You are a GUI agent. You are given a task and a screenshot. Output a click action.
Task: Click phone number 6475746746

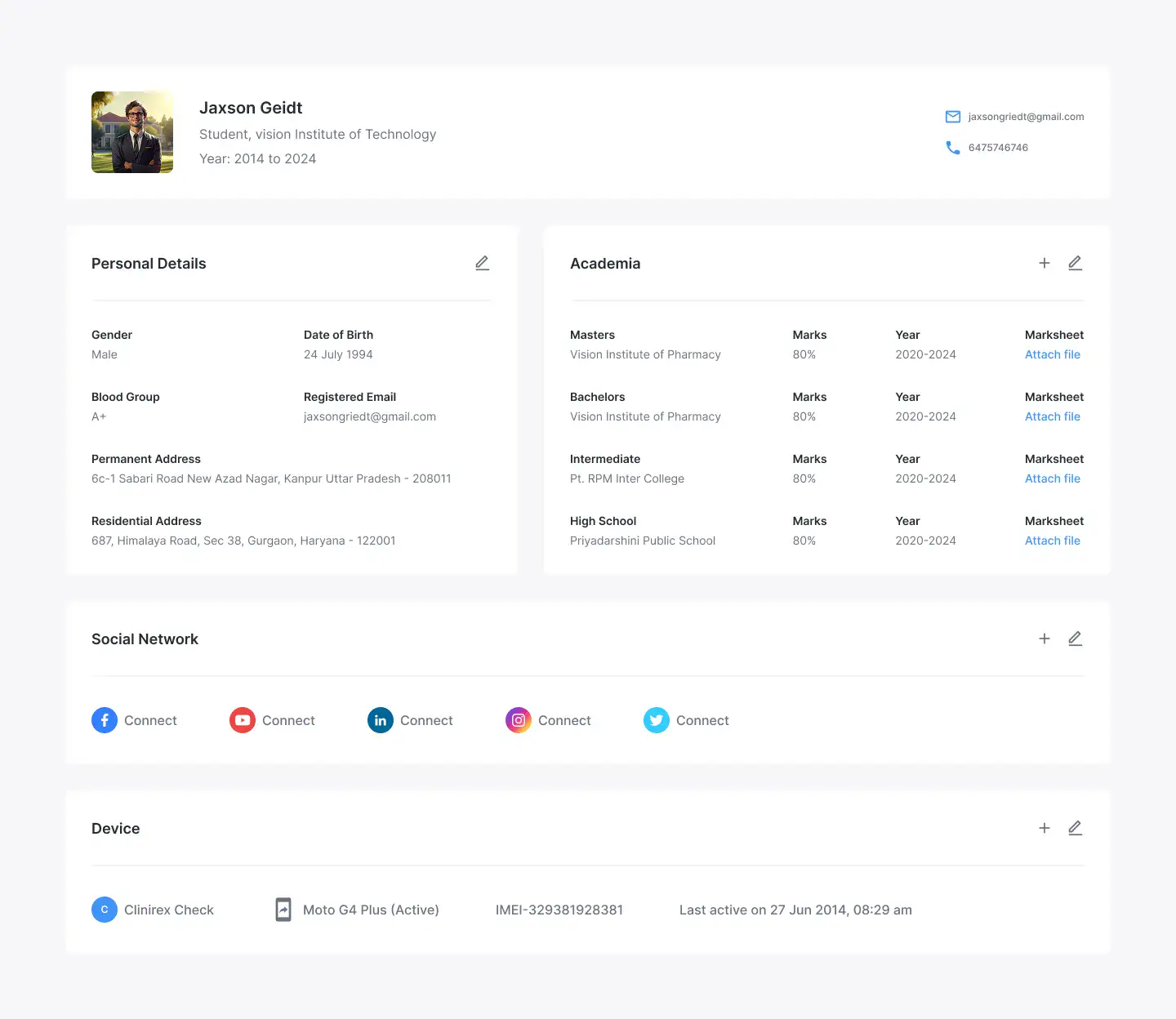[x=998, y=148]
